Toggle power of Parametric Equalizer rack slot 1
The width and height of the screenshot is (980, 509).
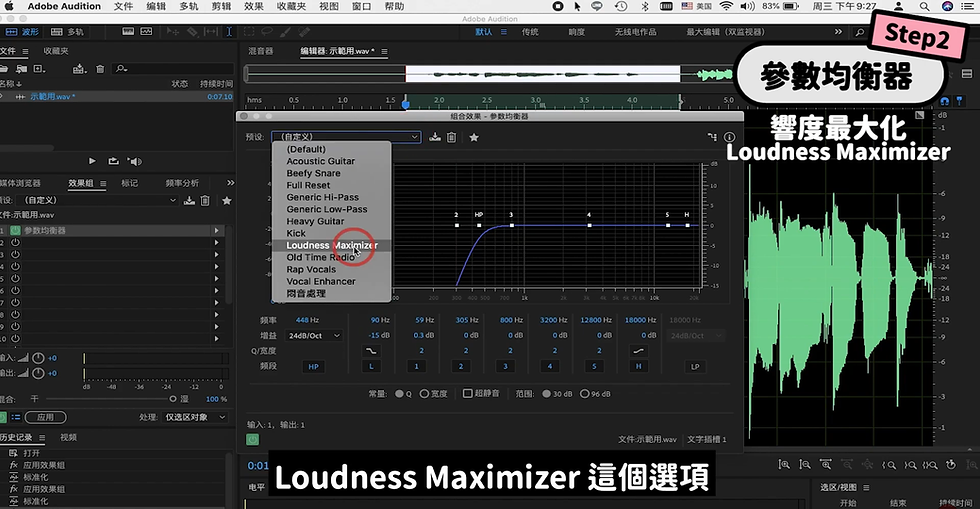(x=15, y=230)
